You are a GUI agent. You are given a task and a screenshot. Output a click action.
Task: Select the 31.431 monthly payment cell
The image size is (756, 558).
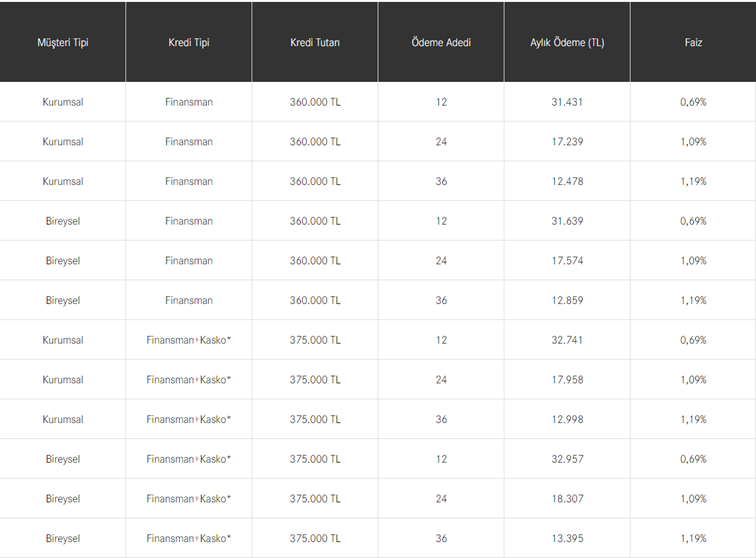pos(567,102)
